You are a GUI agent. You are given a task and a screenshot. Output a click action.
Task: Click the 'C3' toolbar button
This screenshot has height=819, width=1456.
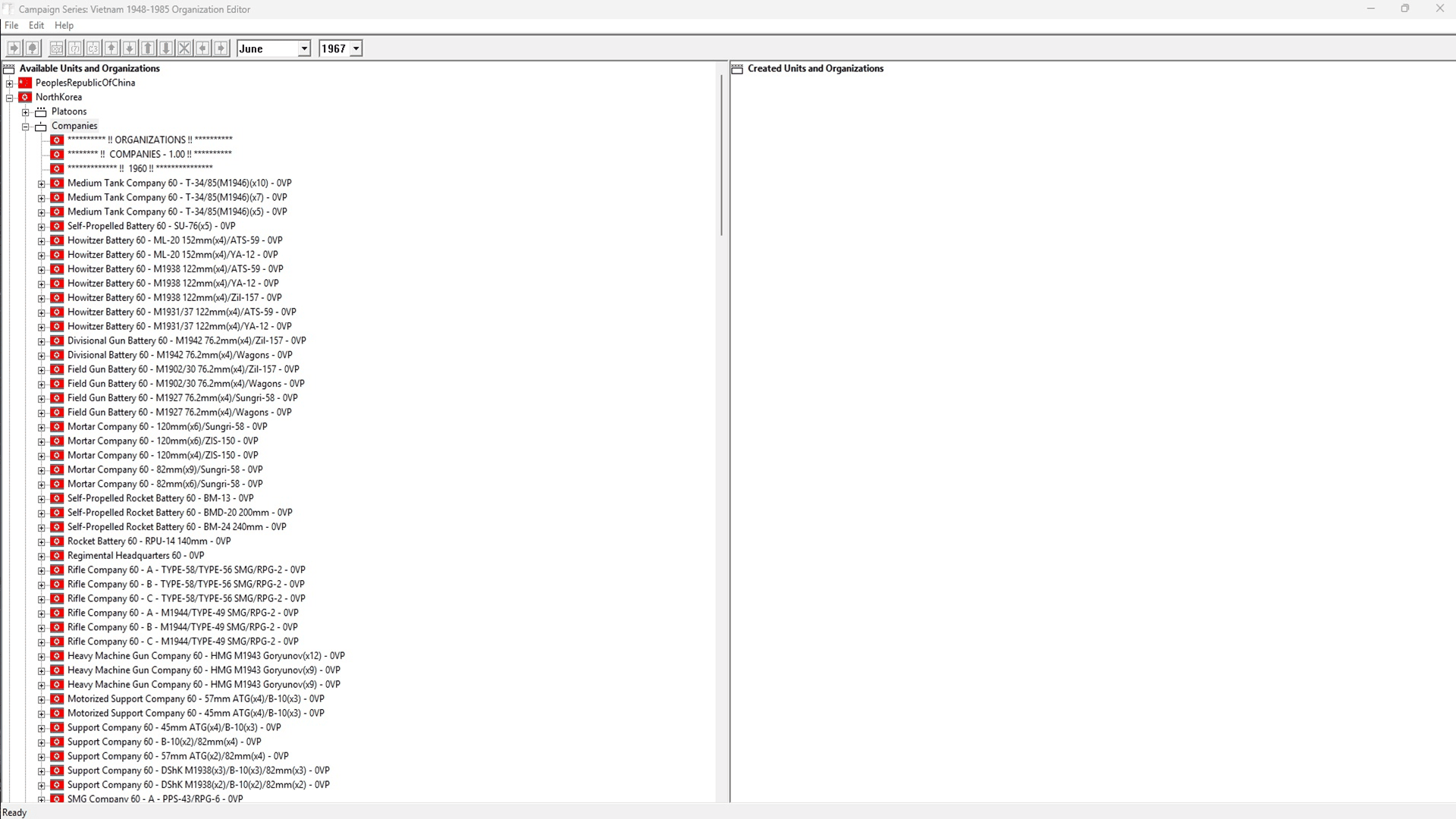tap(93, 49)
